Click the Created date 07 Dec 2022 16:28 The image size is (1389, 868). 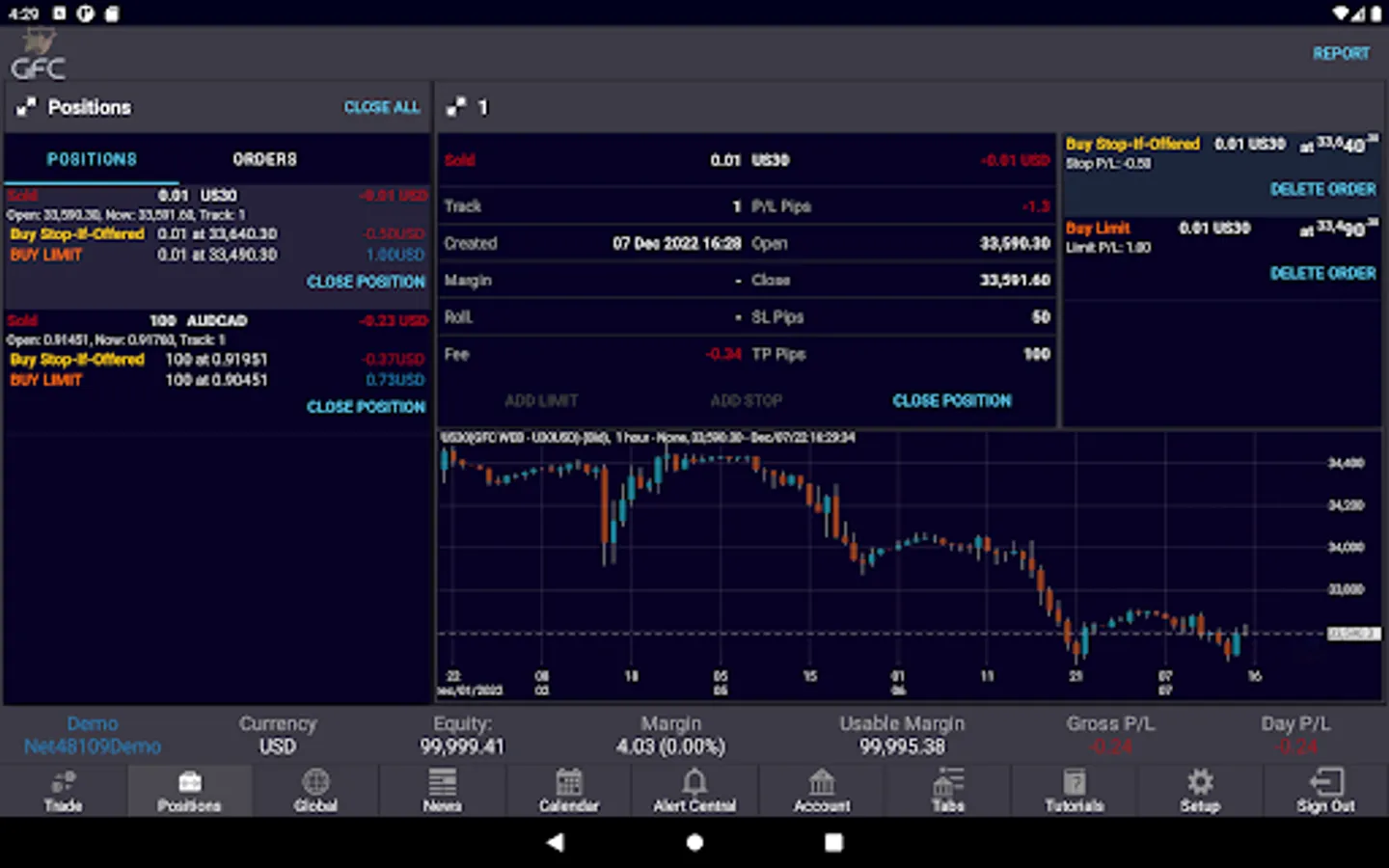pos(677,243)
